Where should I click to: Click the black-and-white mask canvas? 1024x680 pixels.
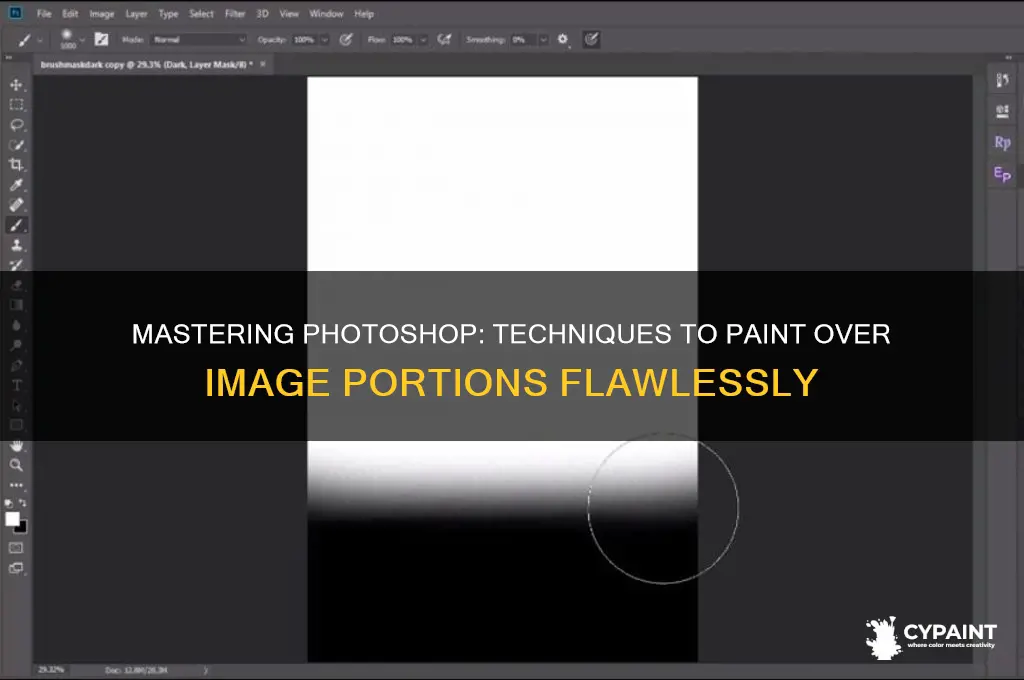coord(502,369)
